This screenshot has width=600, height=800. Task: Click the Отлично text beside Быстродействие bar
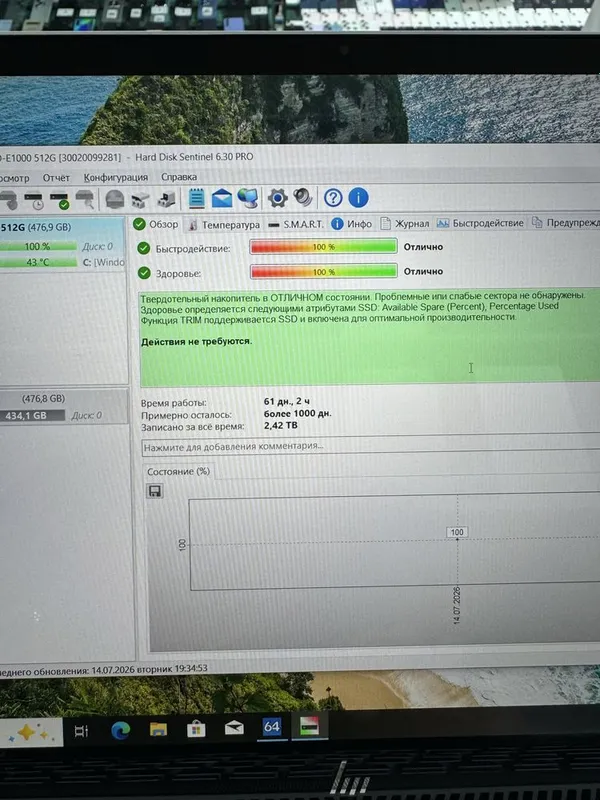(423, 247)
